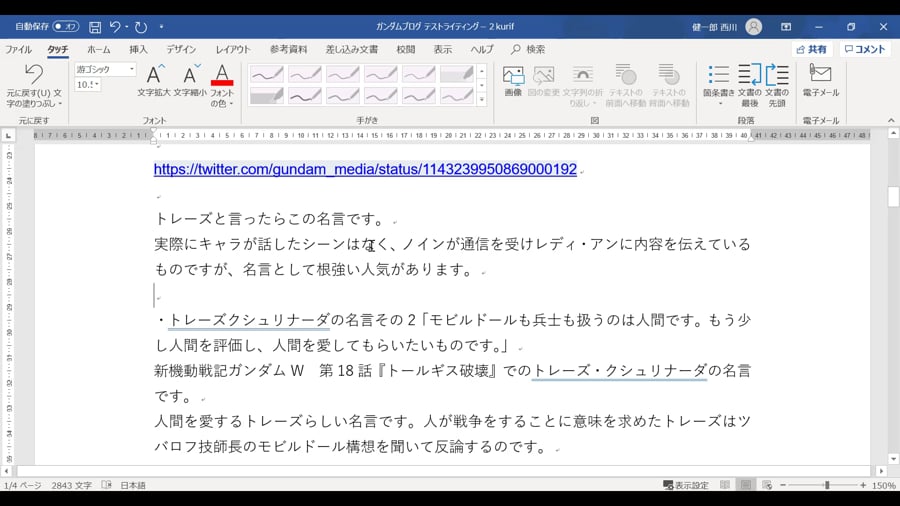
Task: Apply the red フォントの色 font color
Action: [x=222, y=75]
